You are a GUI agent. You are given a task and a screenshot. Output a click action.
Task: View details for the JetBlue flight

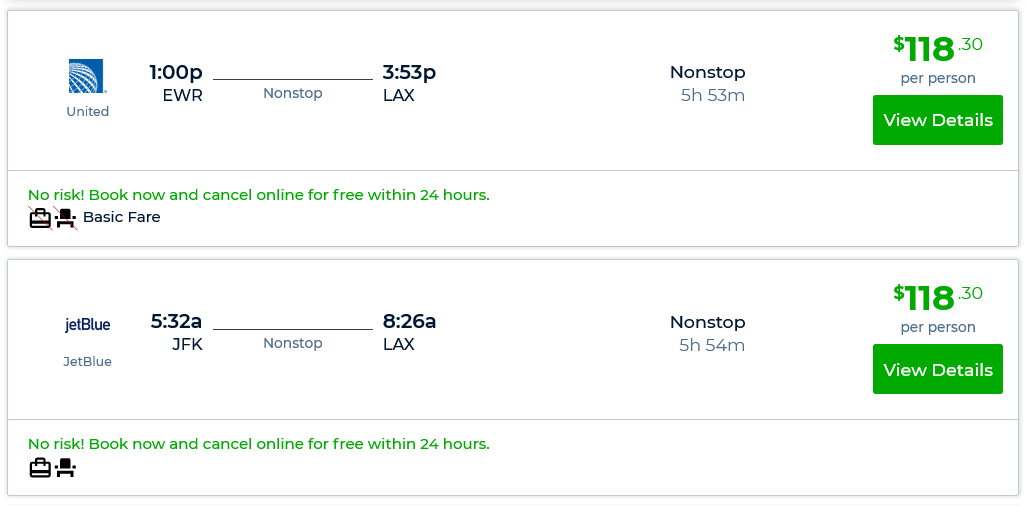pos(937,370)
